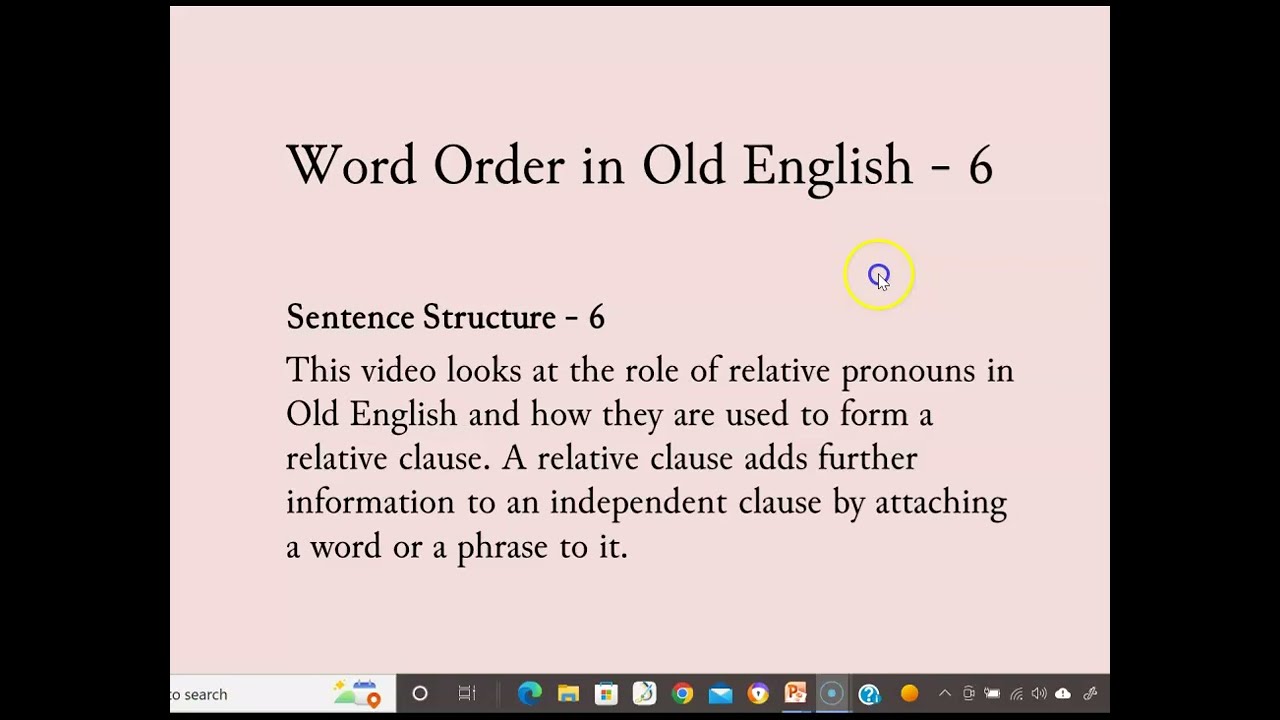Image resolution: width=1280 pixels, height=720 pixels.
Task: Show hidden system tray icons
Action: 945,694
